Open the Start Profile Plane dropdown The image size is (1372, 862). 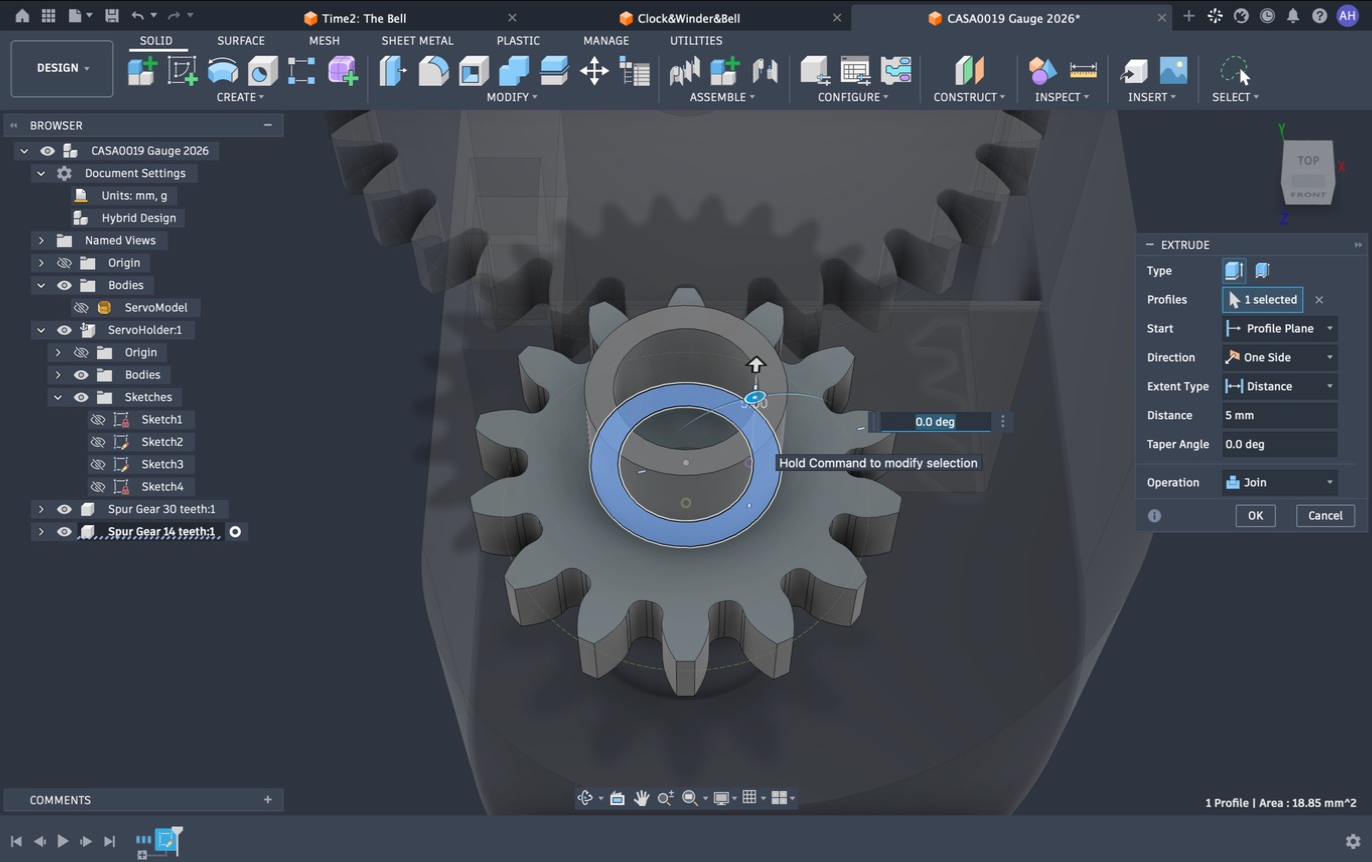[x=1279, y=328]
